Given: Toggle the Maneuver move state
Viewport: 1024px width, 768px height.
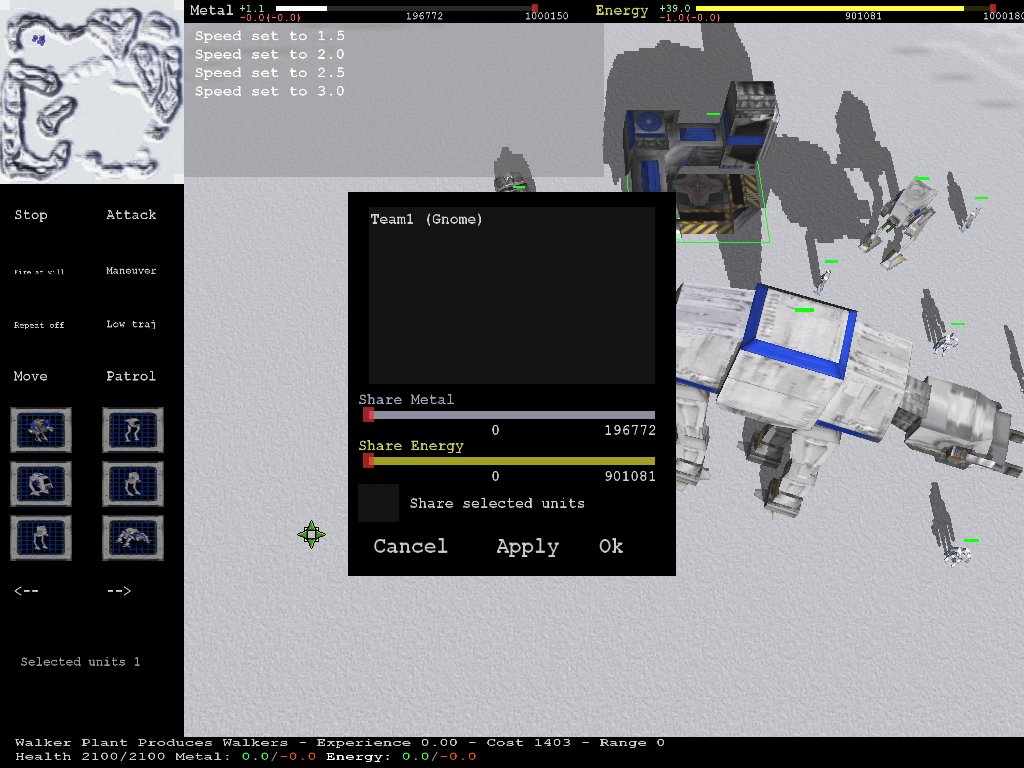Looking at the screenshot, I should point(131,270).
